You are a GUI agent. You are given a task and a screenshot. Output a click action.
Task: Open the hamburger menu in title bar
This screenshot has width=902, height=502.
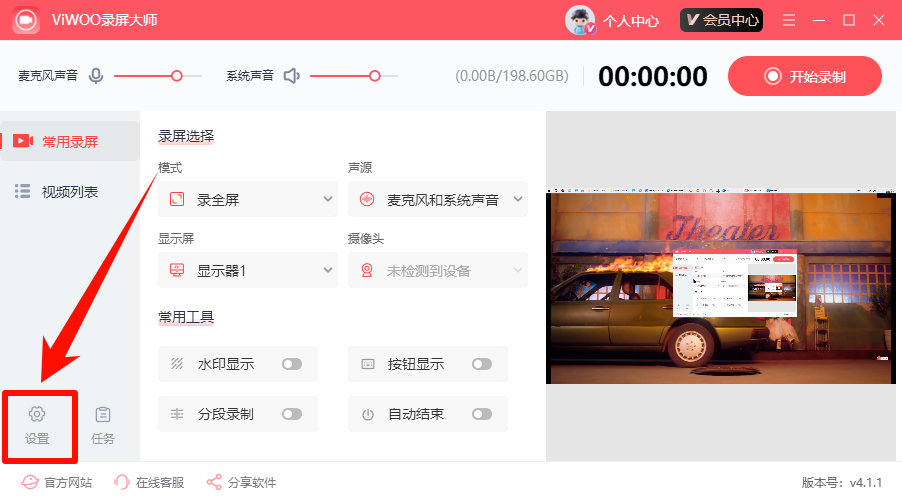click(x=789, y=21)
